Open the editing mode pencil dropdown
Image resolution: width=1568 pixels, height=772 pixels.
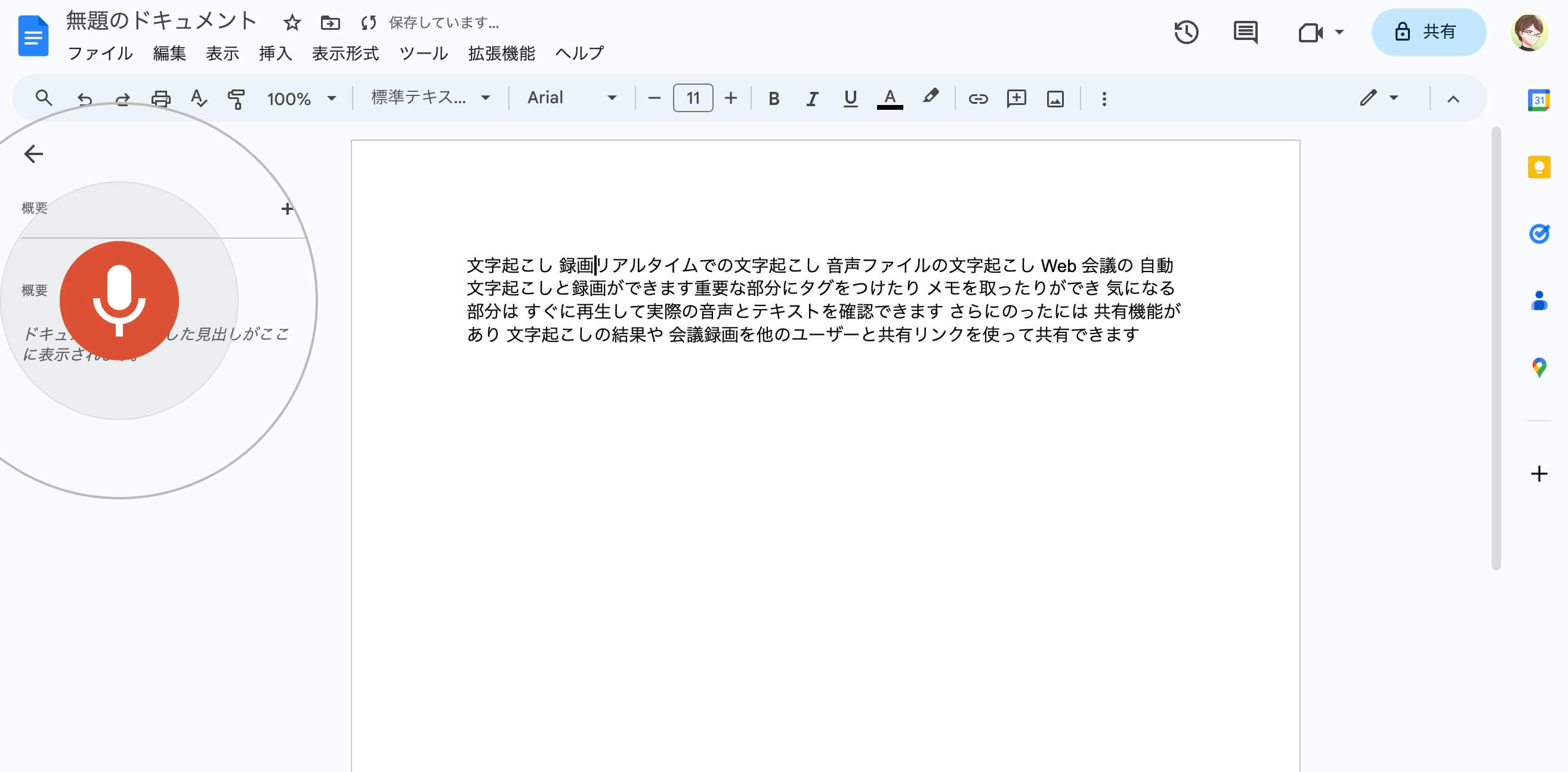click(1378, 98)
